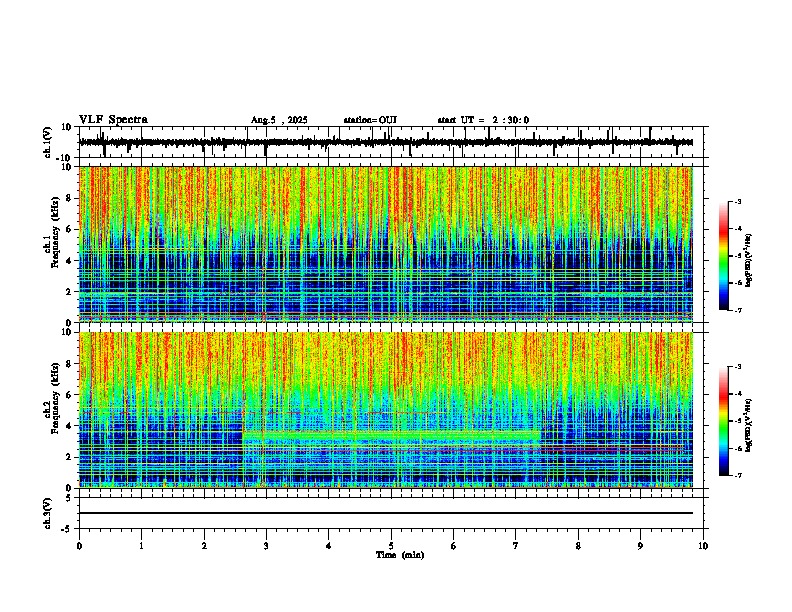
Task: Click the "VLF Spectra" plot title
Action: (x=113, y=120)
